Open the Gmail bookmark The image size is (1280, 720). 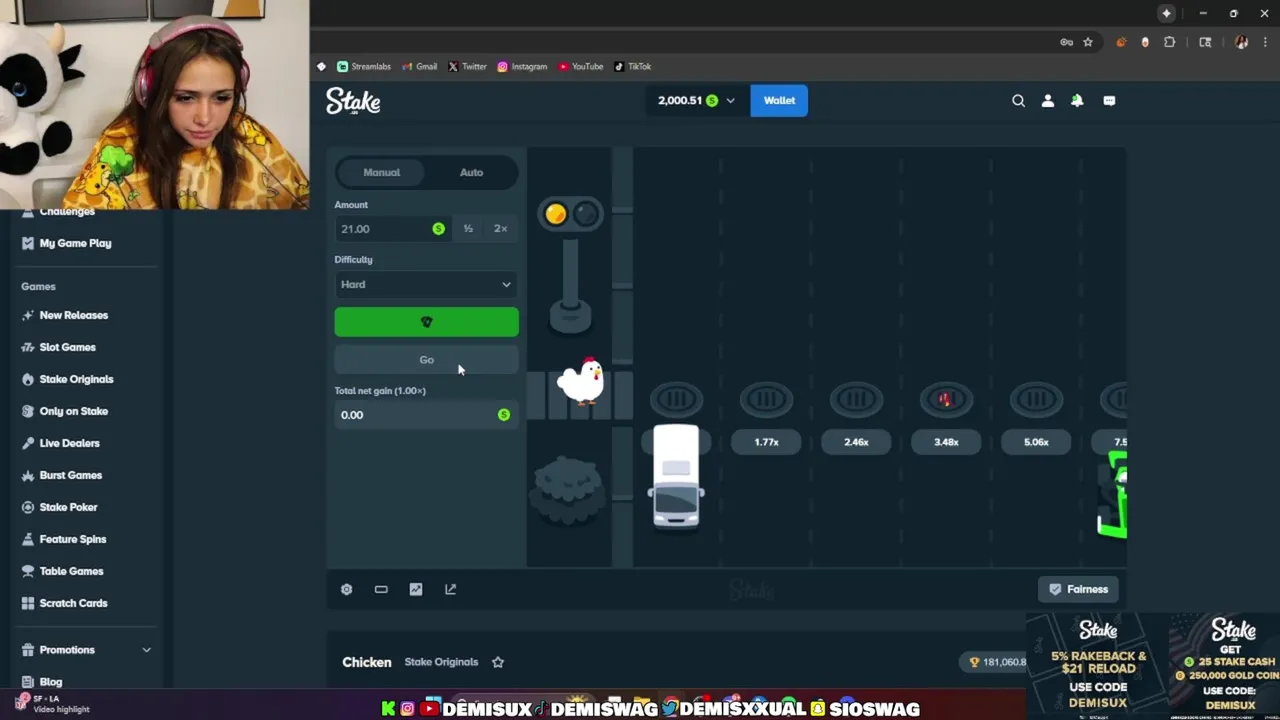coord(420,66)
